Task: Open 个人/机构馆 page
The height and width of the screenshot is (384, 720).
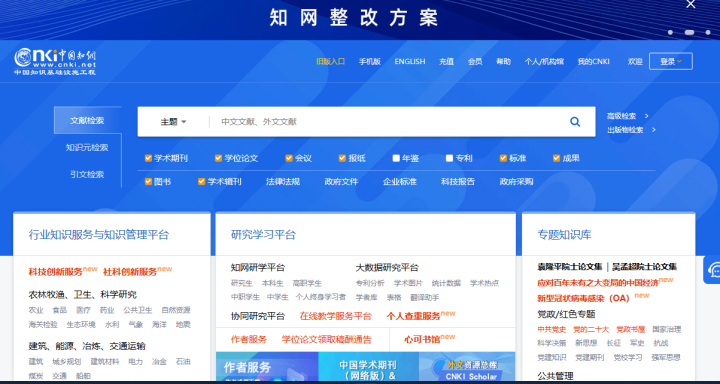Action: pos(544,62)
